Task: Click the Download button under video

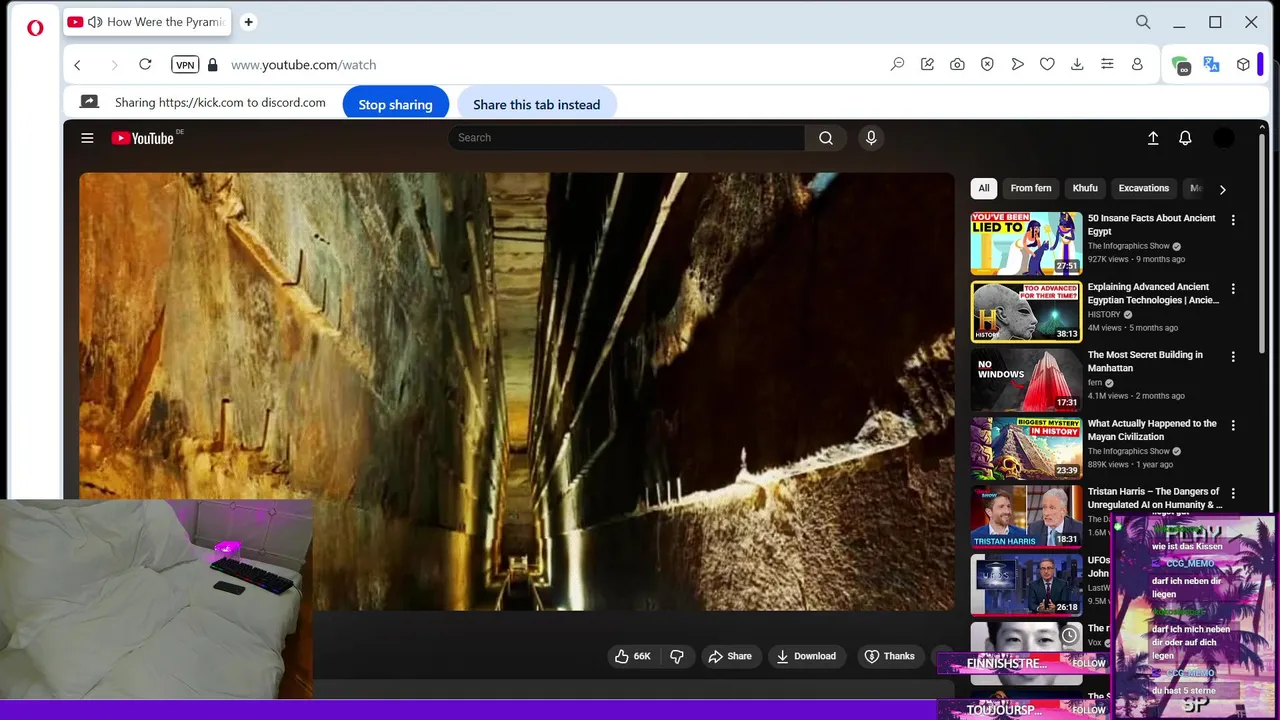Action: coord(806,656)
